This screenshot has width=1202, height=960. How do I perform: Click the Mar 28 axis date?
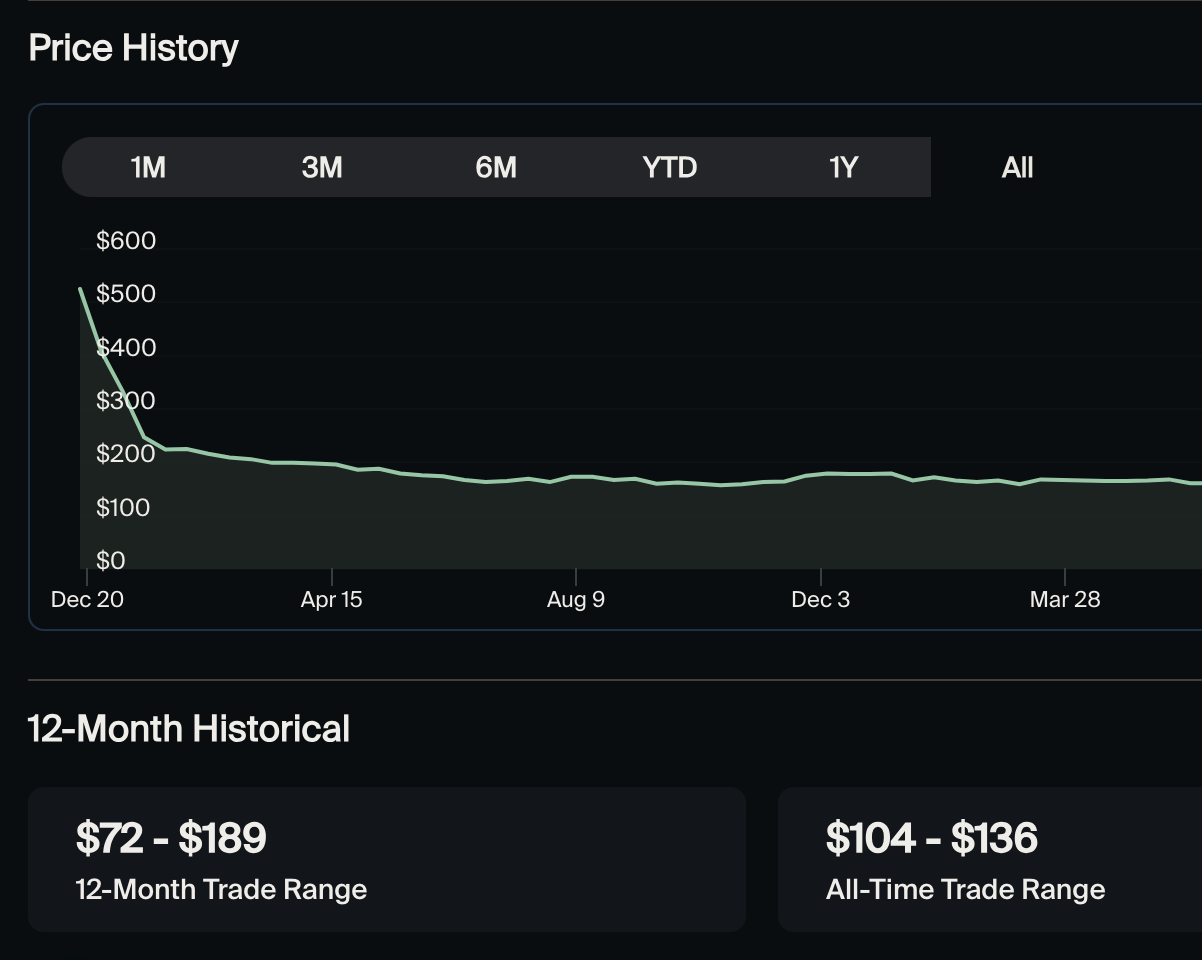[1064, 598]
